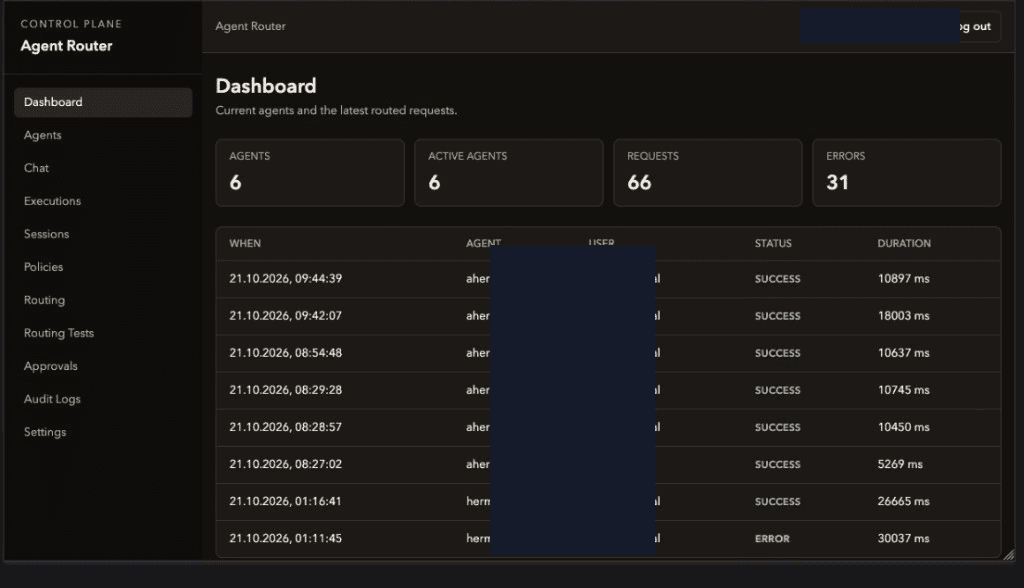Click timestamp 21.10.2026, 08:28:57
Image resolution: width=1024 pixels, height=588 pixels.
point(285,427)
